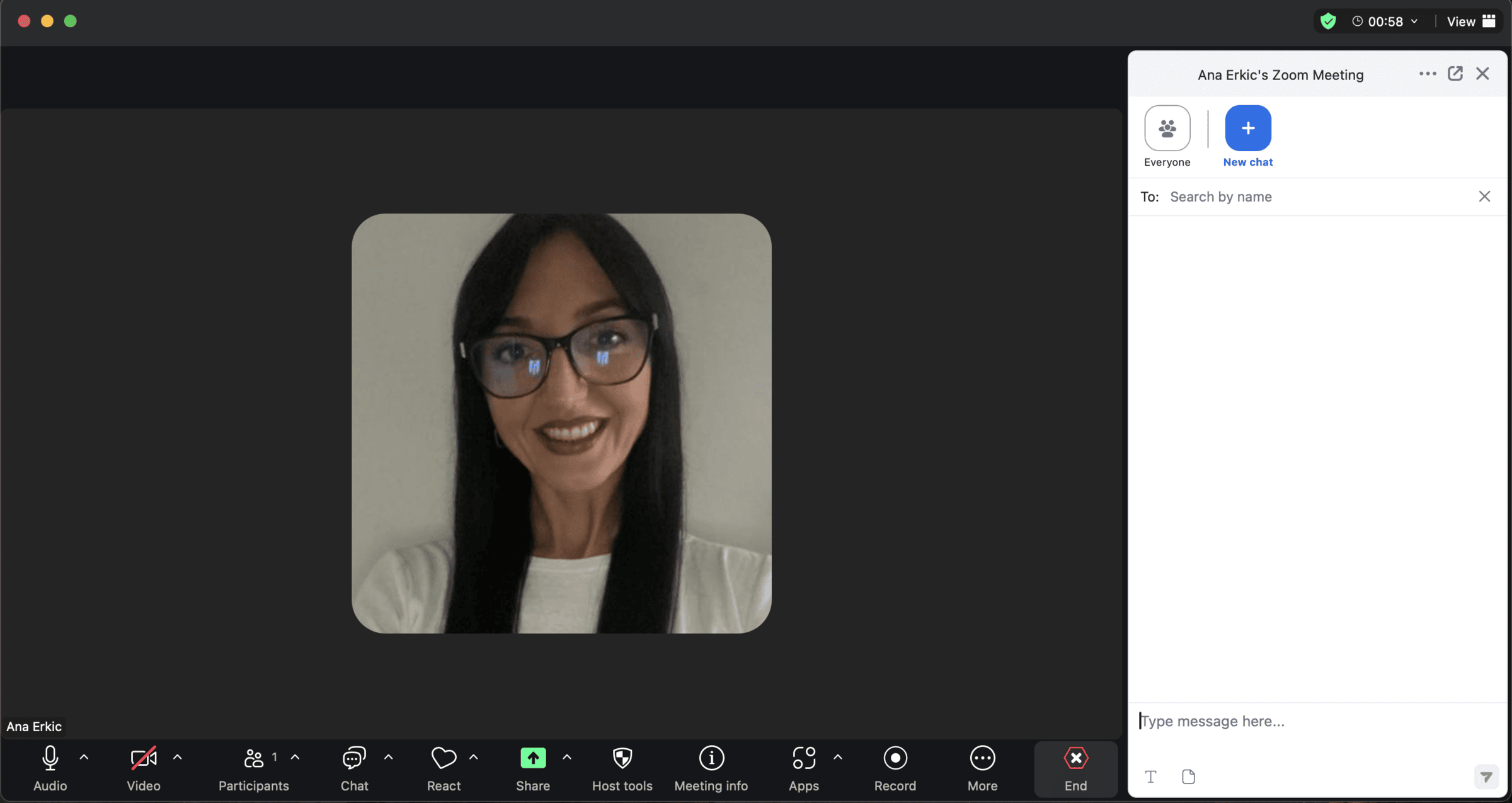Expand audio options chevron
Image resolution: width=1512 pixels, height=803 pixels.
click(84, 758)
